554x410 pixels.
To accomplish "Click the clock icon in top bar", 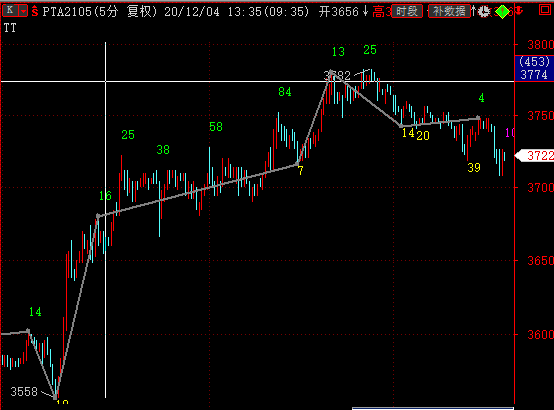I will [x=484, y=12].
